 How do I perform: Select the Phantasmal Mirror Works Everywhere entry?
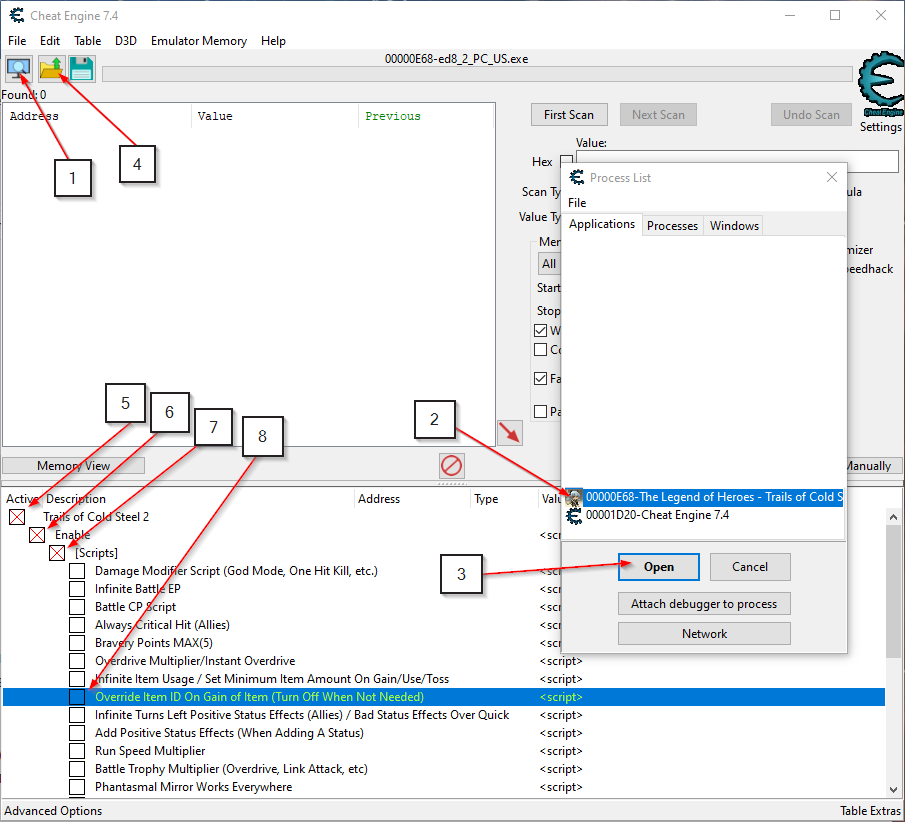193,787
